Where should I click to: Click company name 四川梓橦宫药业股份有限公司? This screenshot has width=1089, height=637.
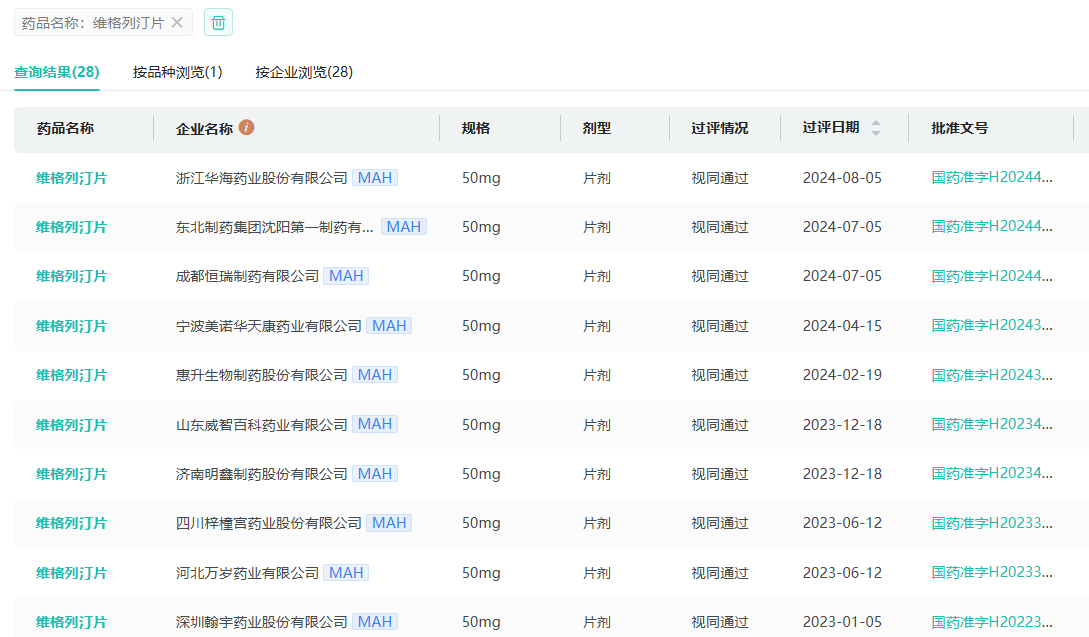[x=268, y=523]
